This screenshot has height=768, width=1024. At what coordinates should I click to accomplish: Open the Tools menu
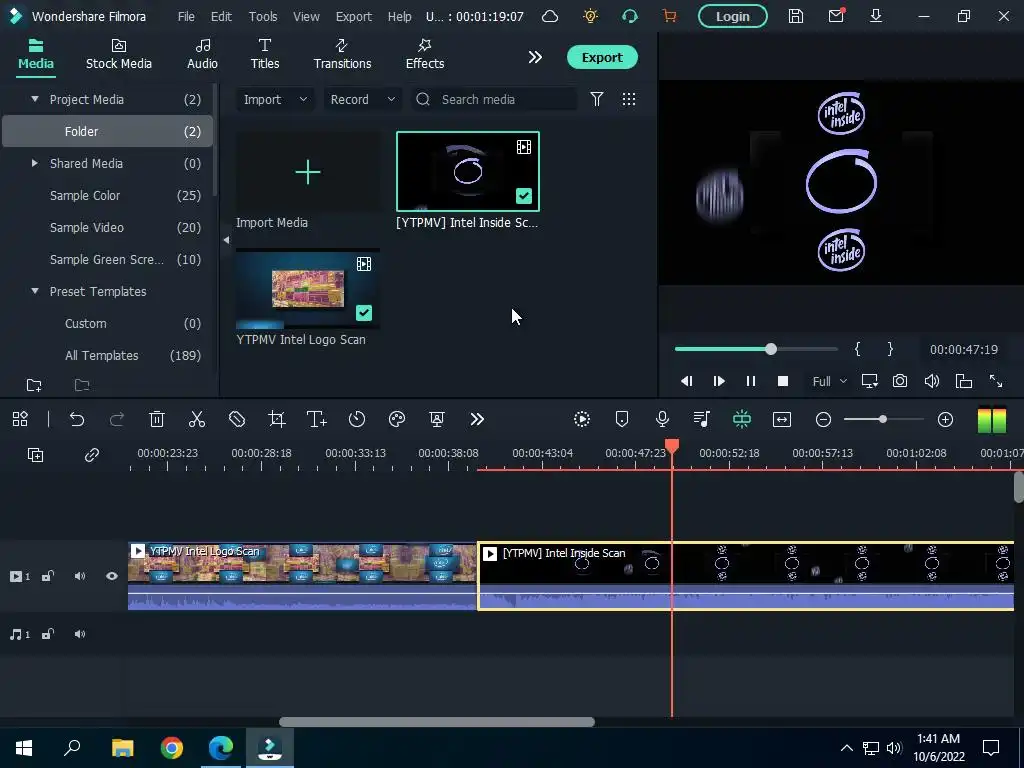263,16
